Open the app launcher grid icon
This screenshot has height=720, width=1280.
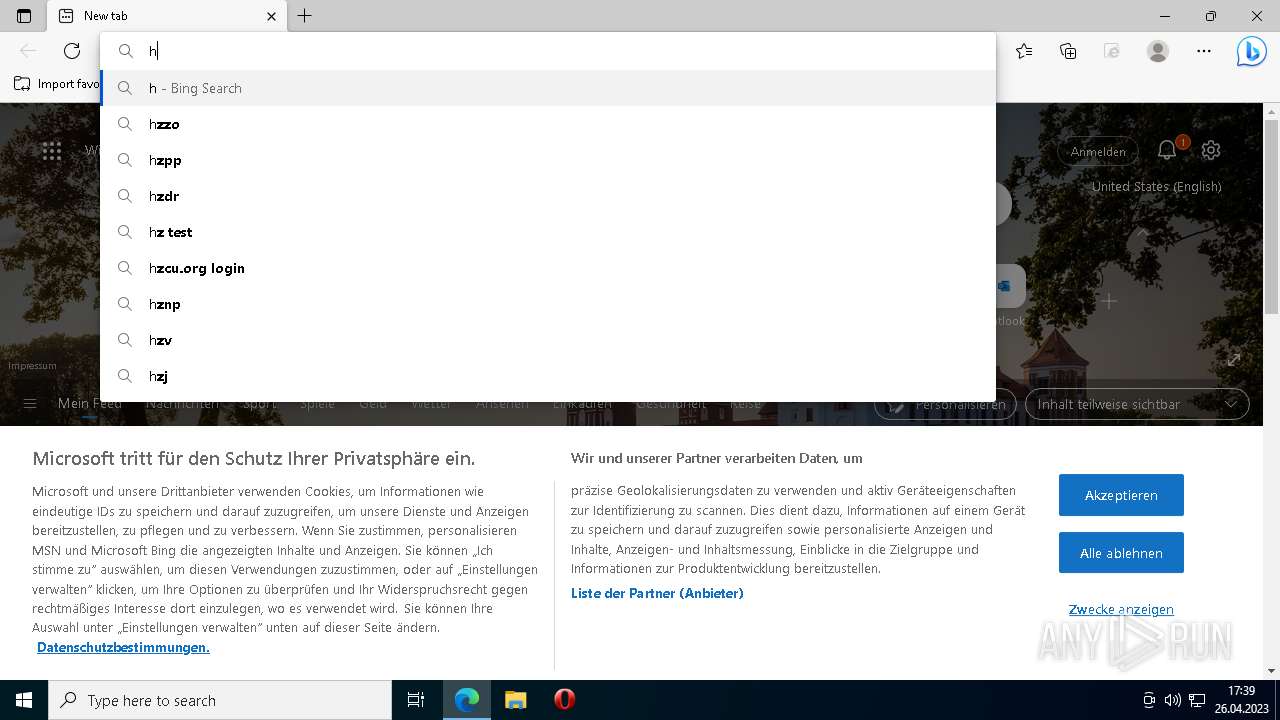tap(52, 151)
